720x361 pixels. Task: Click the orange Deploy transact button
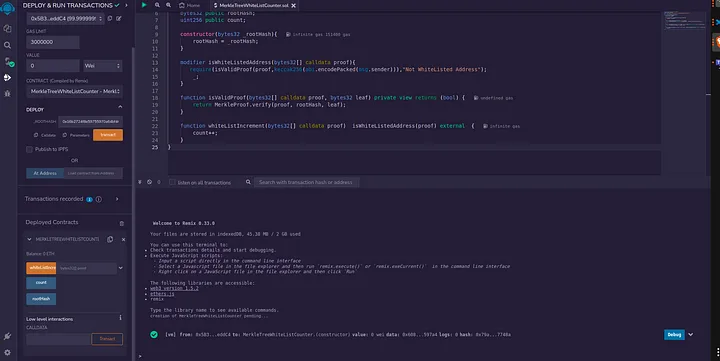tap(108, 135)
